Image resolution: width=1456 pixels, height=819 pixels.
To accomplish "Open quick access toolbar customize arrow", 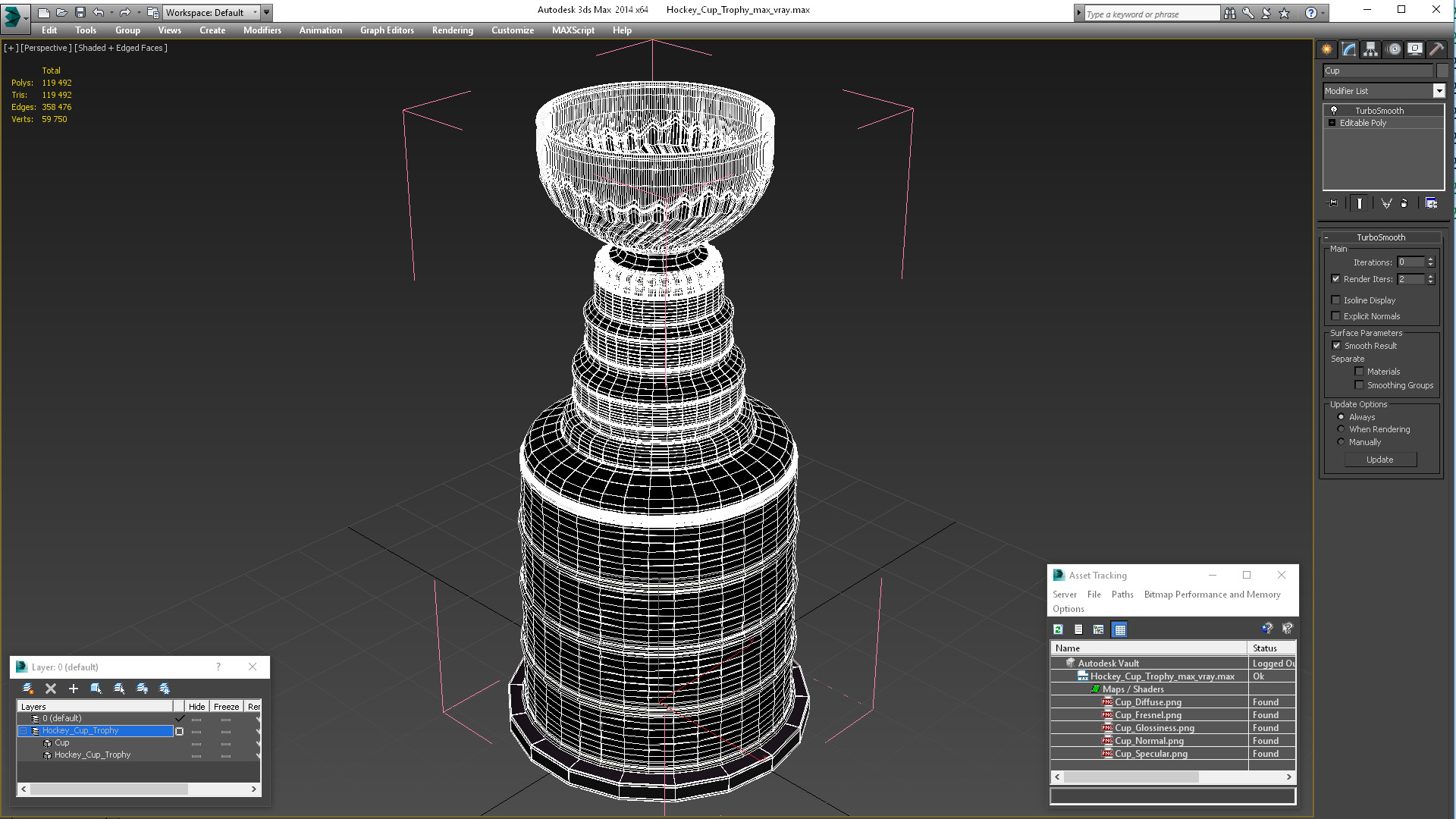I will pyautogui.click(x=267, y=12).
